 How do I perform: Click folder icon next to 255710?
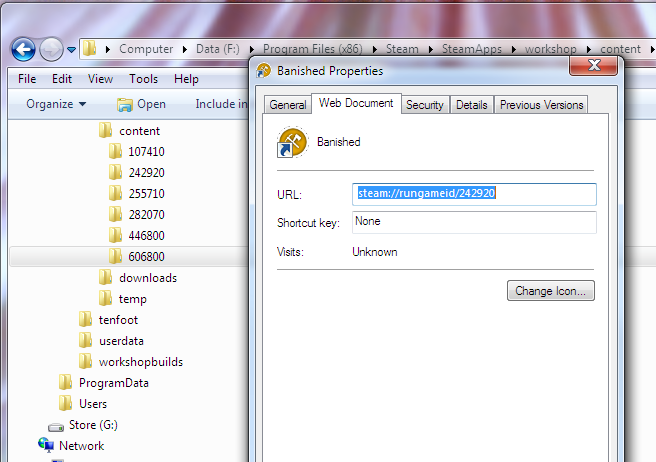[x=115, y=193]
